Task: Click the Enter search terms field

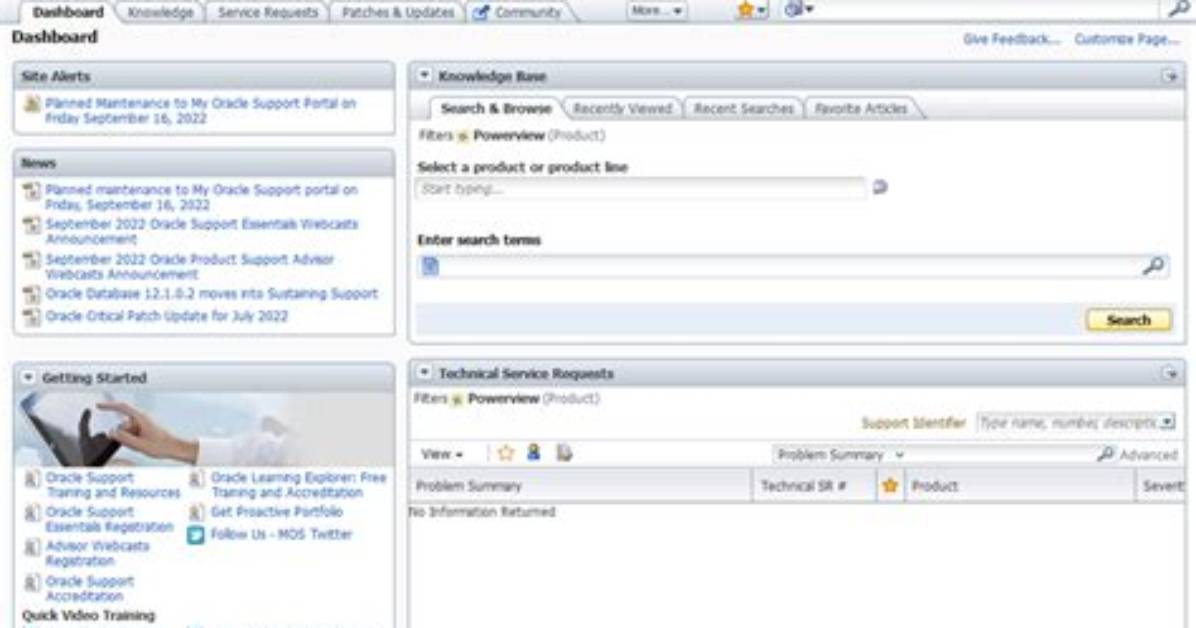Action: [x=792, y=266]
